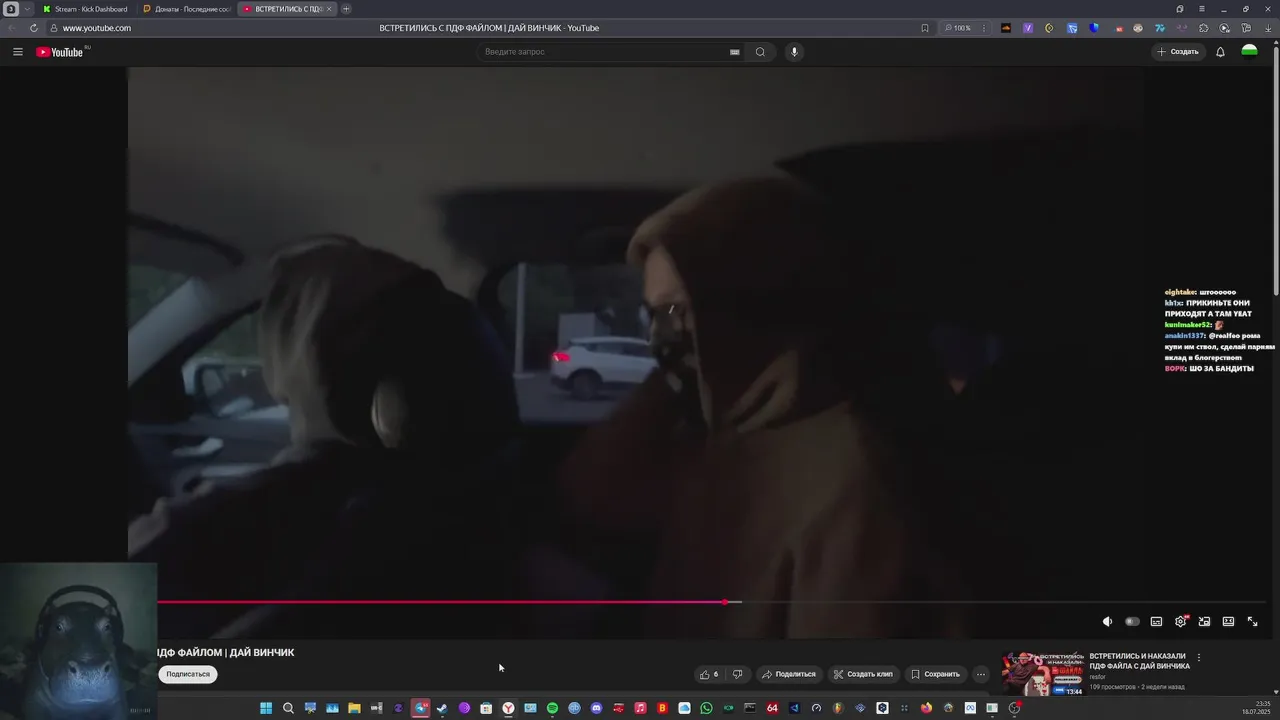The height and width of the screenshot is (720, 1280).
Task: Switch to miniplayer mode
Action: [x=1204, y=622]
